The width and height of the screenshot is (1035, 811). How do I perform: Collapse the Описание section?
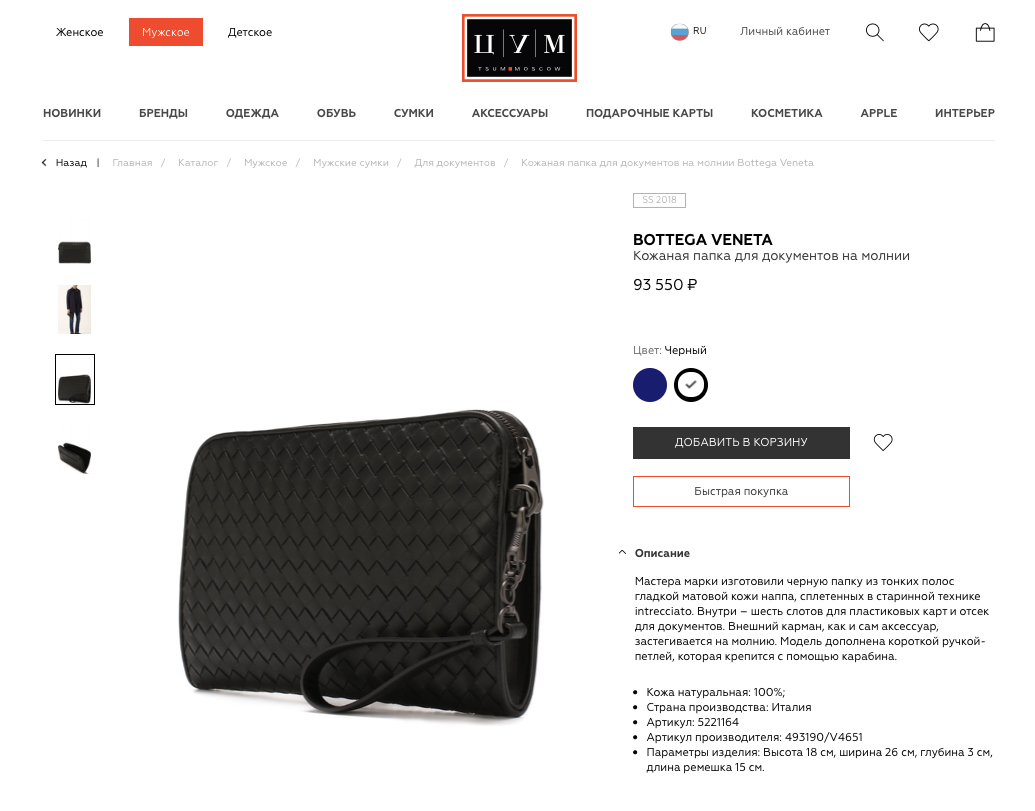tap(654, 553)
